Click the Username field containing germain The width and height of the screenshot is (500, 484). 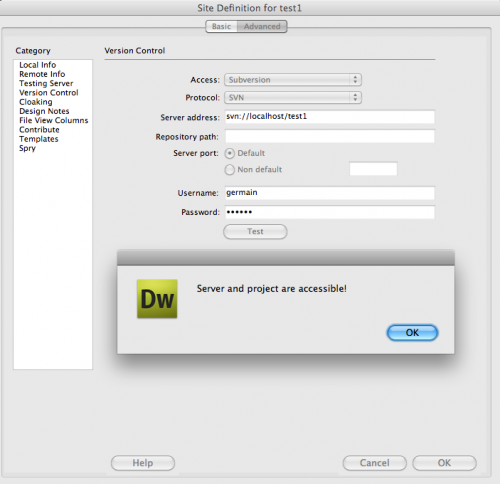(x=330, y=193)
